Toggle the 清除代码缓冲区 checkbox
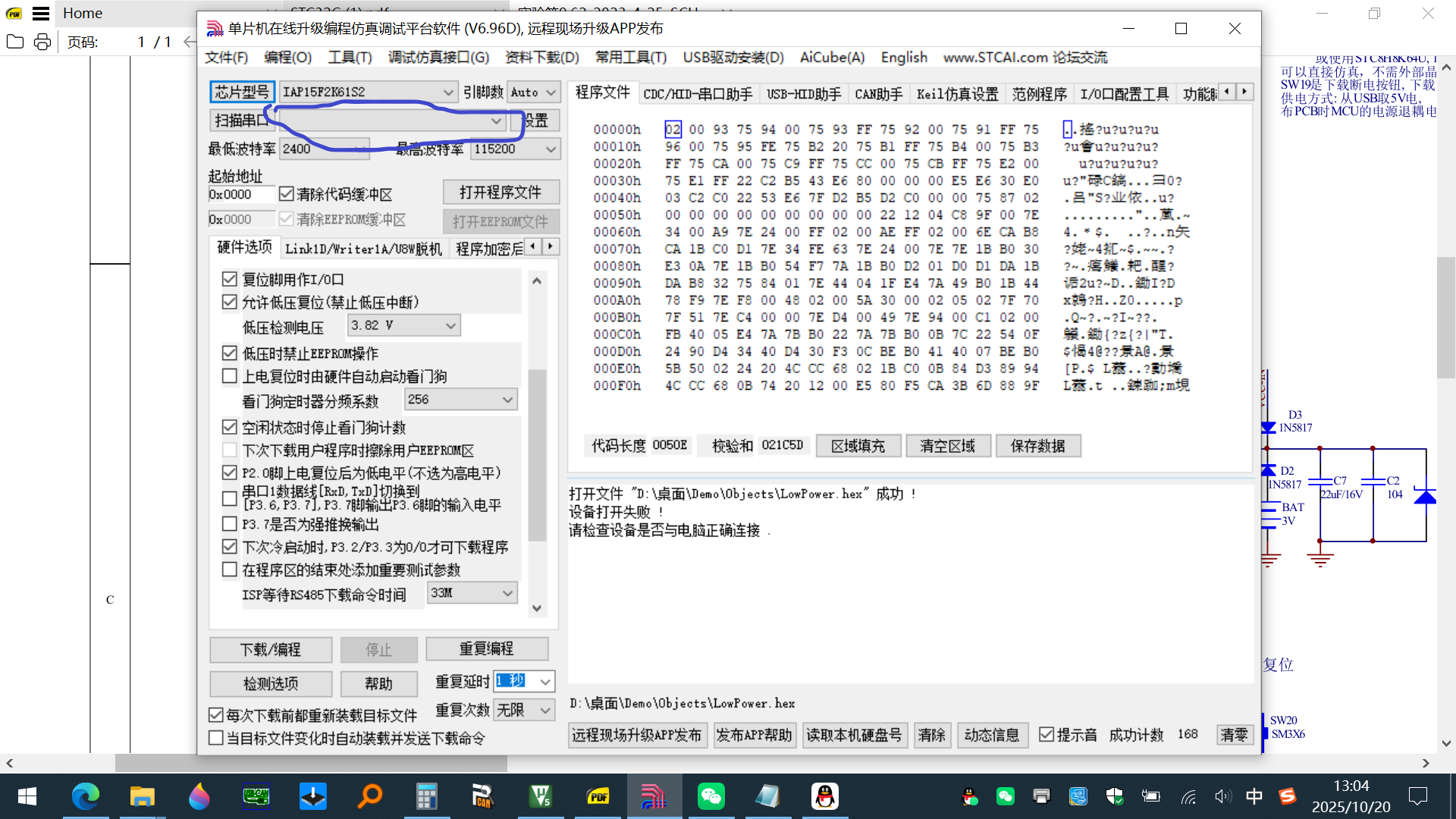The width and height of the screenshot is (1456, 819). click(287, 193)
